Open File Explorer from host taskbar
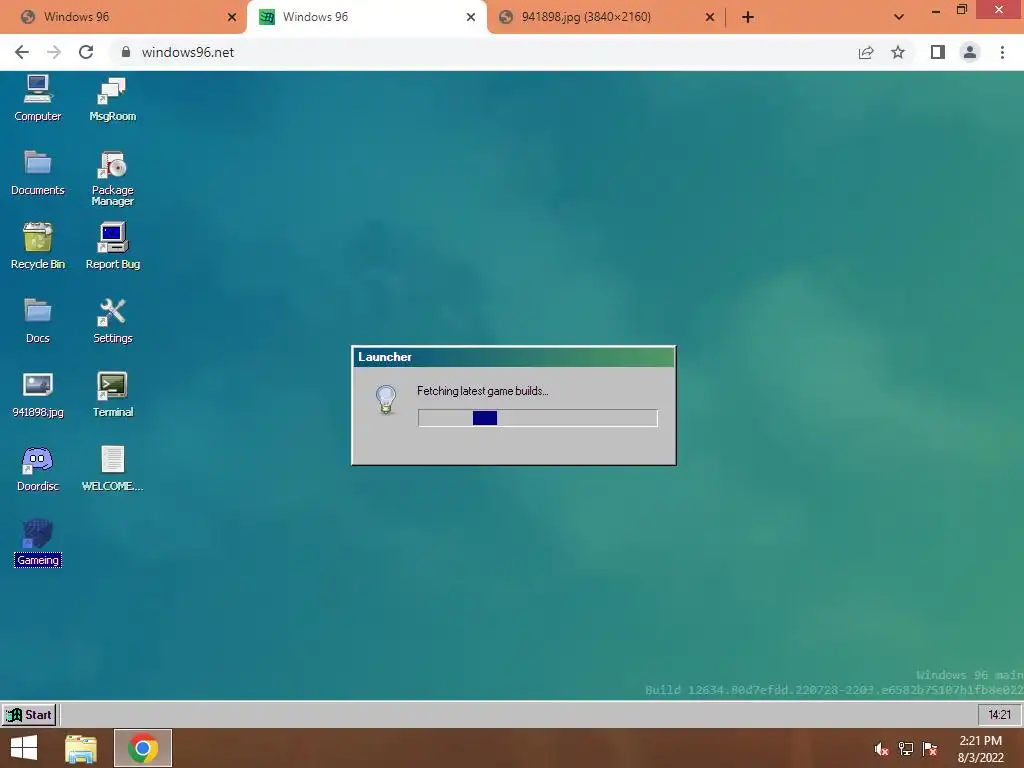Viewport: 1024px width, 768px height. (81, 748)
